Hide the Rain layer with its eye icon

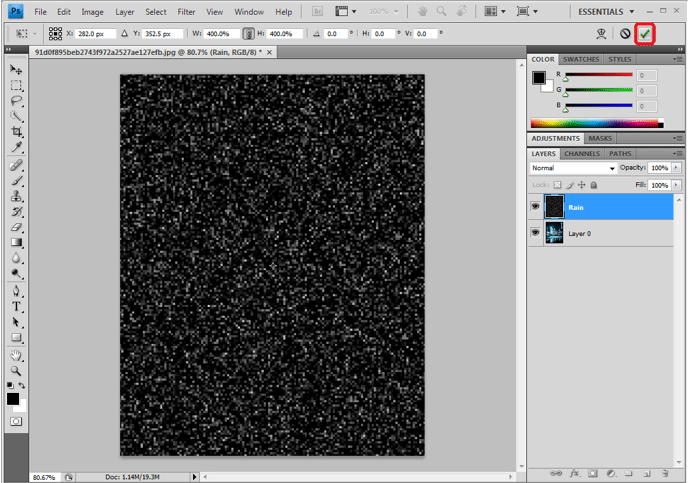tap(536, 207)
